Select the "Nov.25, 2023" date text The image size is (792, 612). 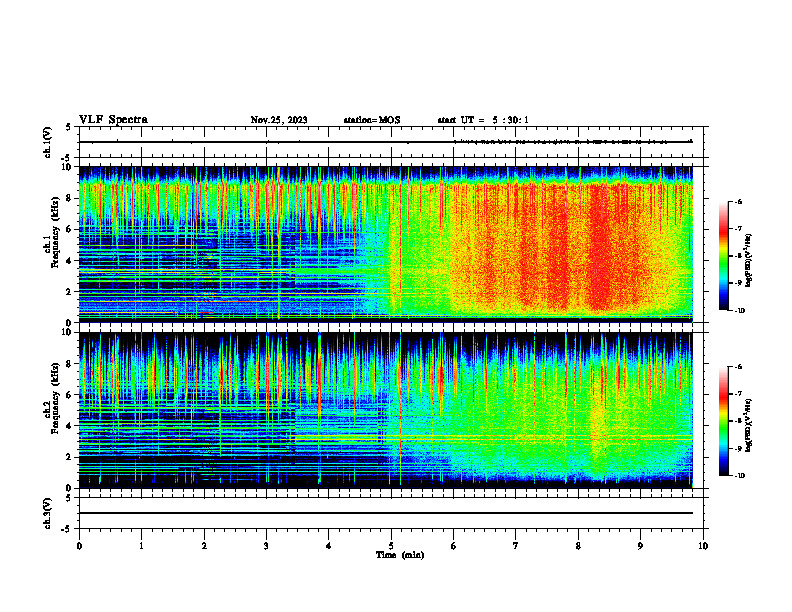coord(279,120)
